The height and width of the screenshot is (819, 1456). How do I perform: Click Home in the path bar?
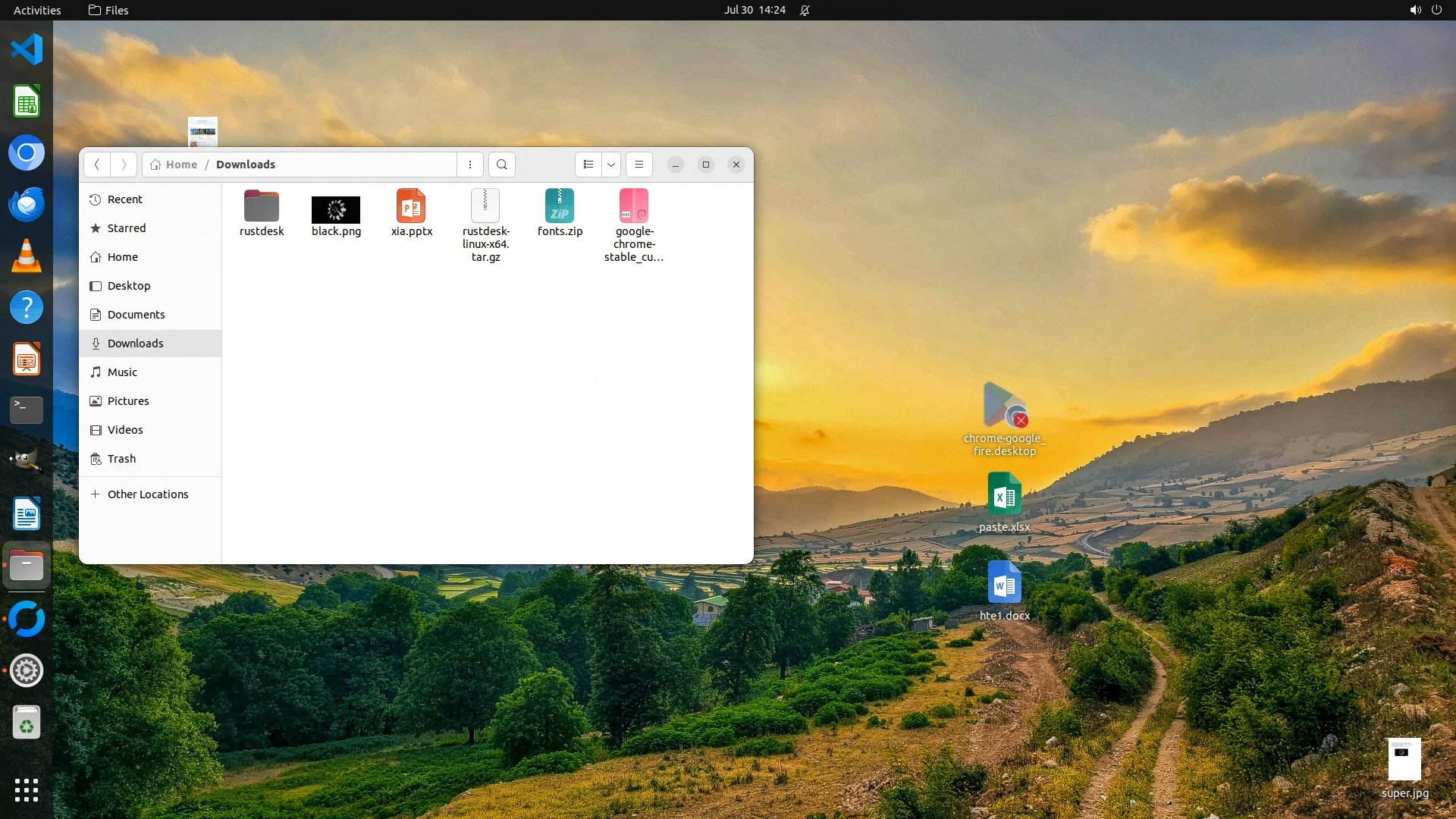pos(181,165)
